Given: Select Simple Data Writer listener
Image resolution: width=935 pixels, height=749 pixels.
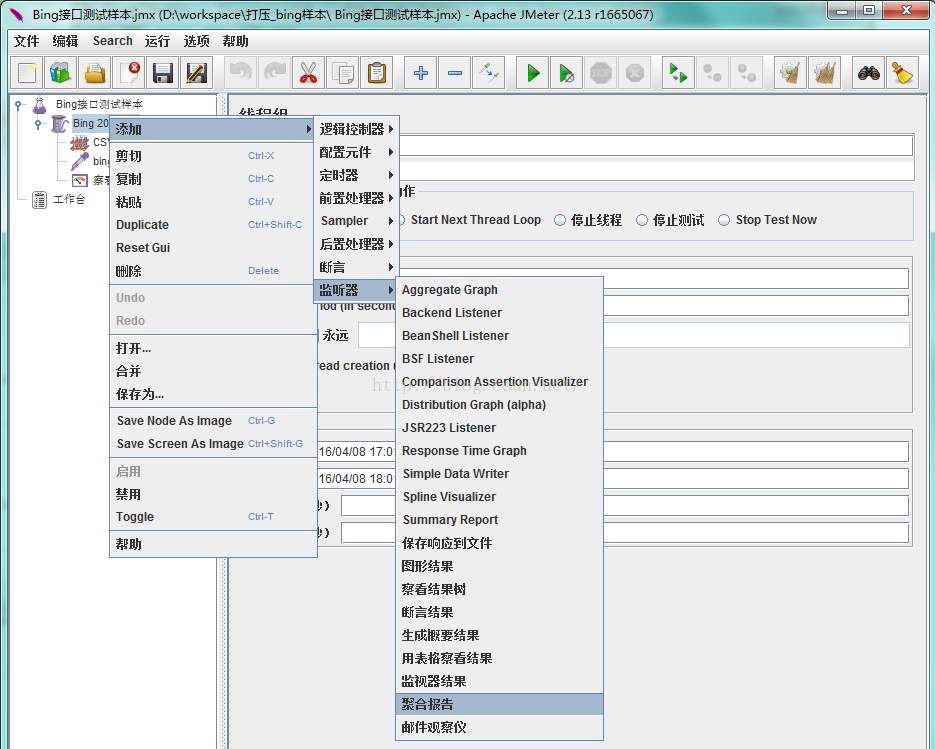Looking at the screenshot, I should 500,473.
